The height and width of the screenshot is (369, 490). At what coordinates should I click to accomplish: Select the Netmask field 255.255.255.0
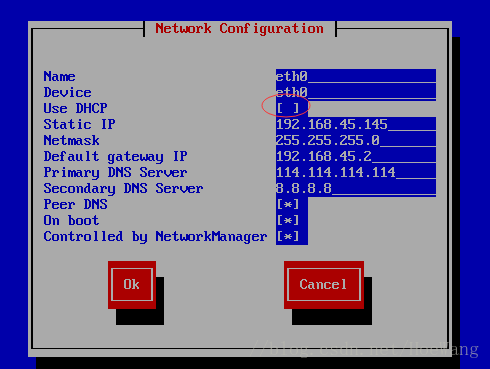click(356, 140)
